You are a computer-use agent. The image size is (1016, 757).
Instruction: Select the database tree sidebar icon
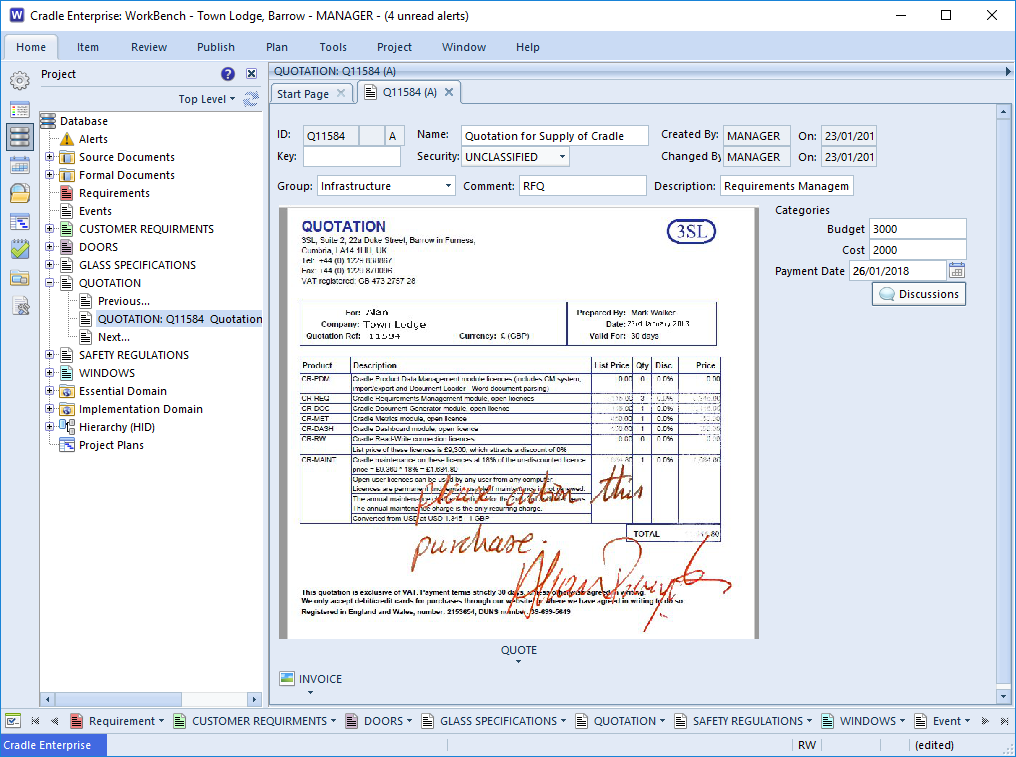click(19, 137)
